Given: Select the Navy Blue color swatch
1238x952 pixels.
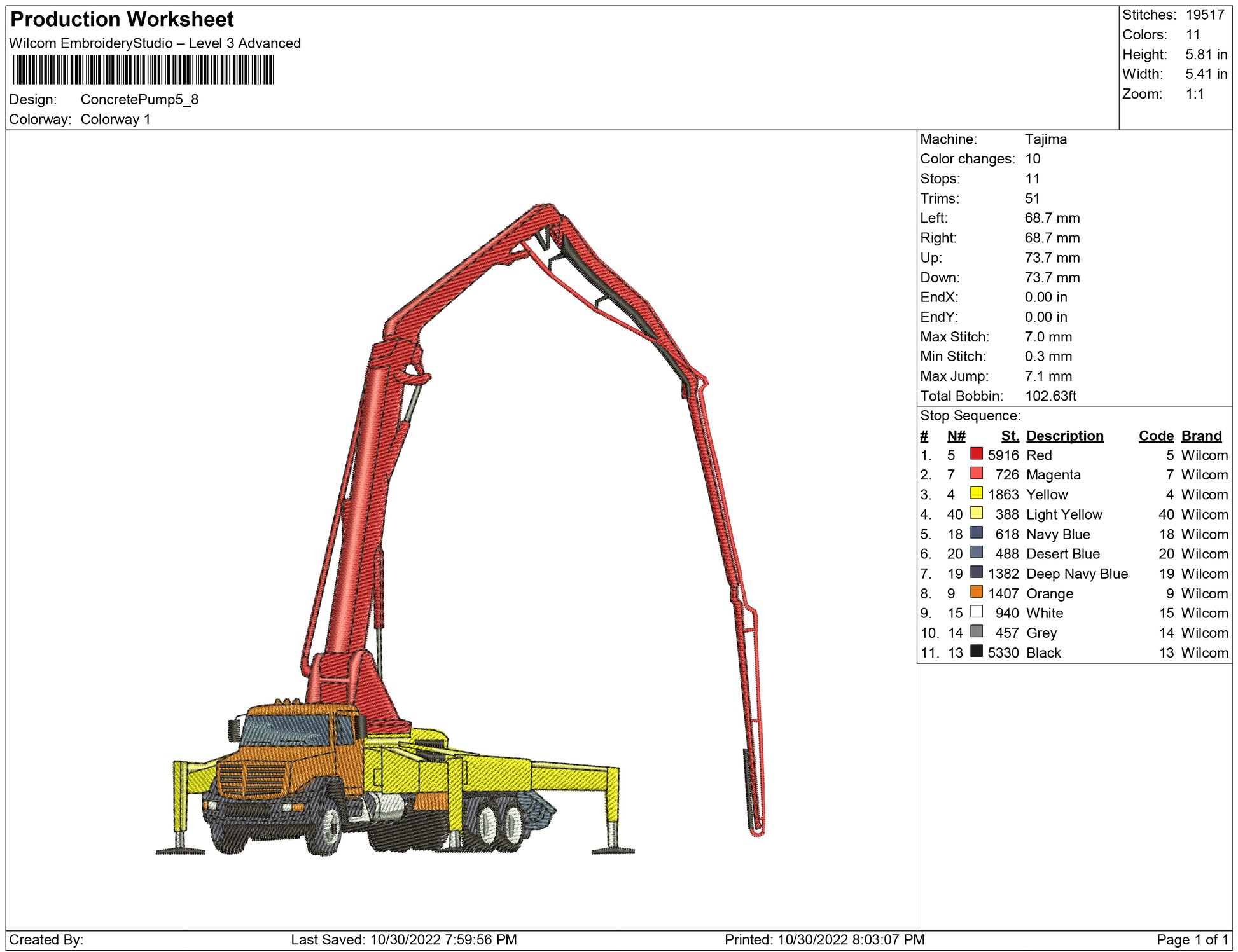Looking at the screenshot, I should 976,532.
